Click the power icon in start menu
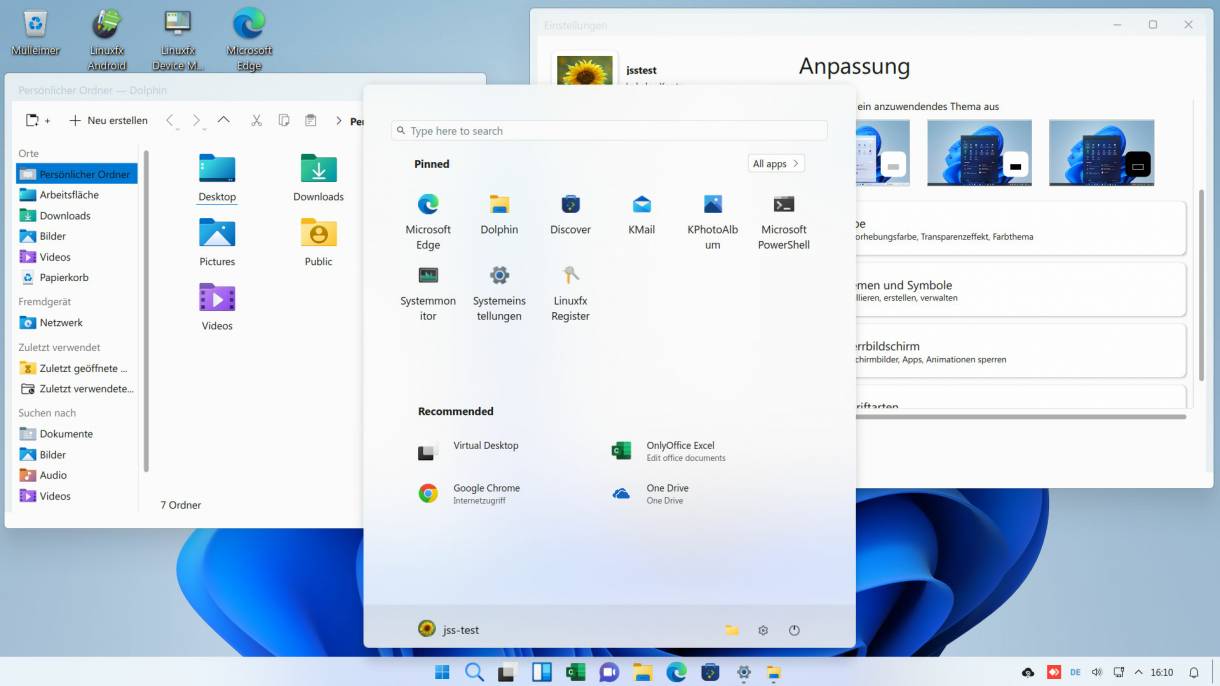 coord(794,630)
